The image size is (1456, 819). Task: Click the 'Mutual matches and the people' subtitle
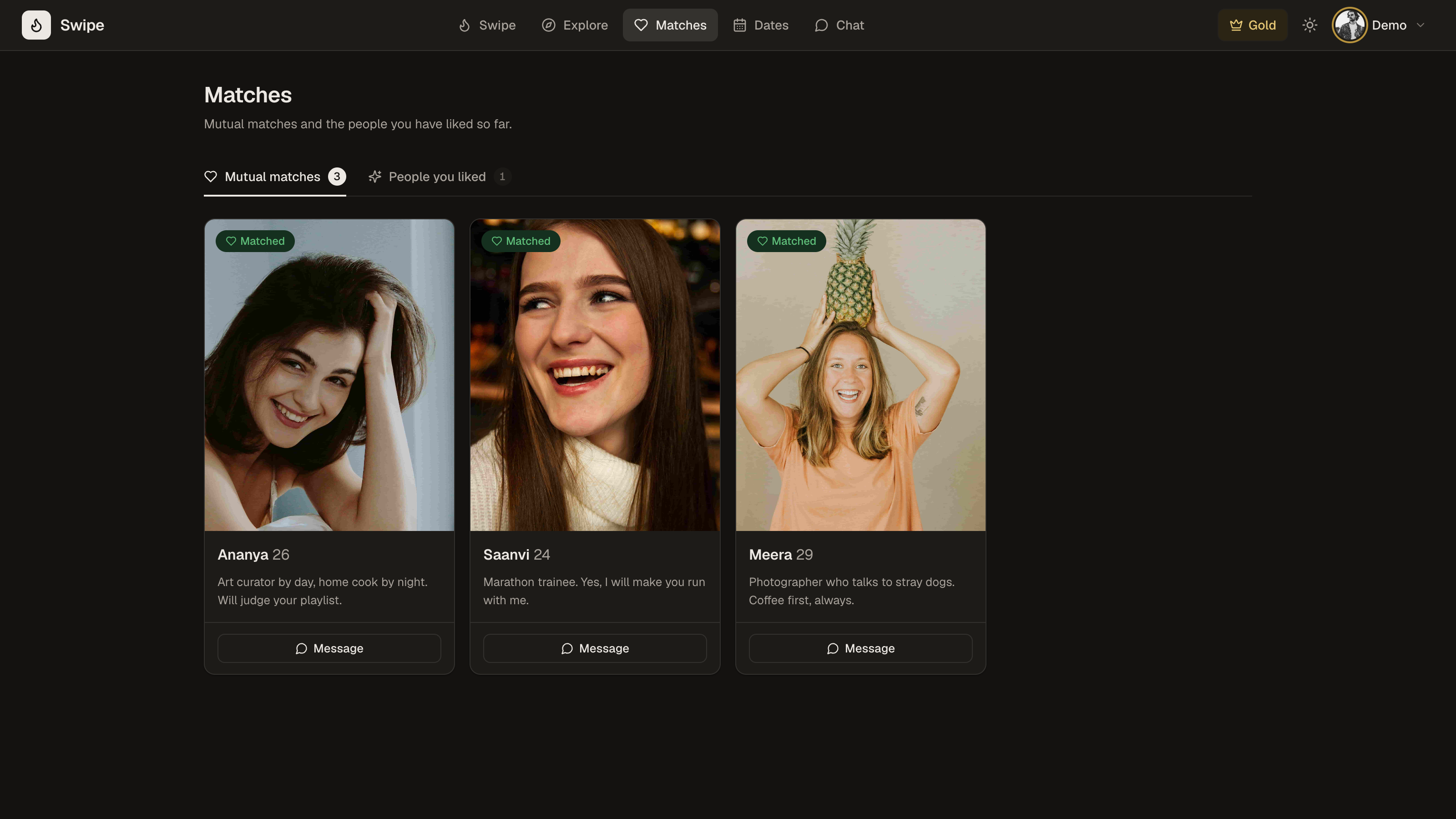click(358, 124)
